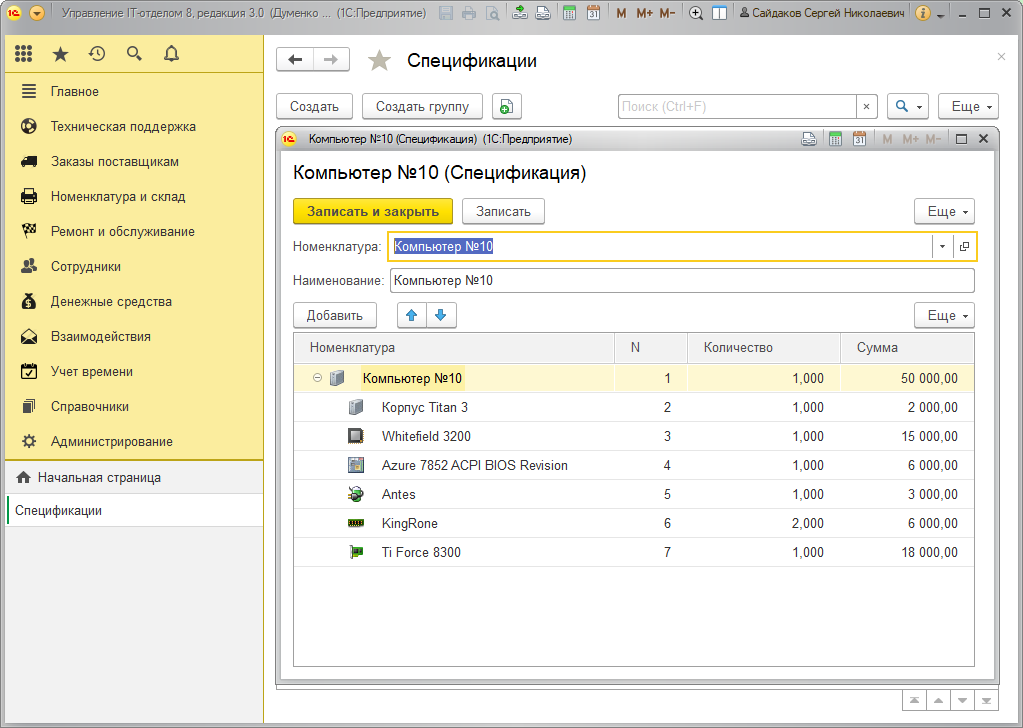The image size is (1023, 728).
Task: Open list Еще dropdown next to search
Action: coord(968,106)
